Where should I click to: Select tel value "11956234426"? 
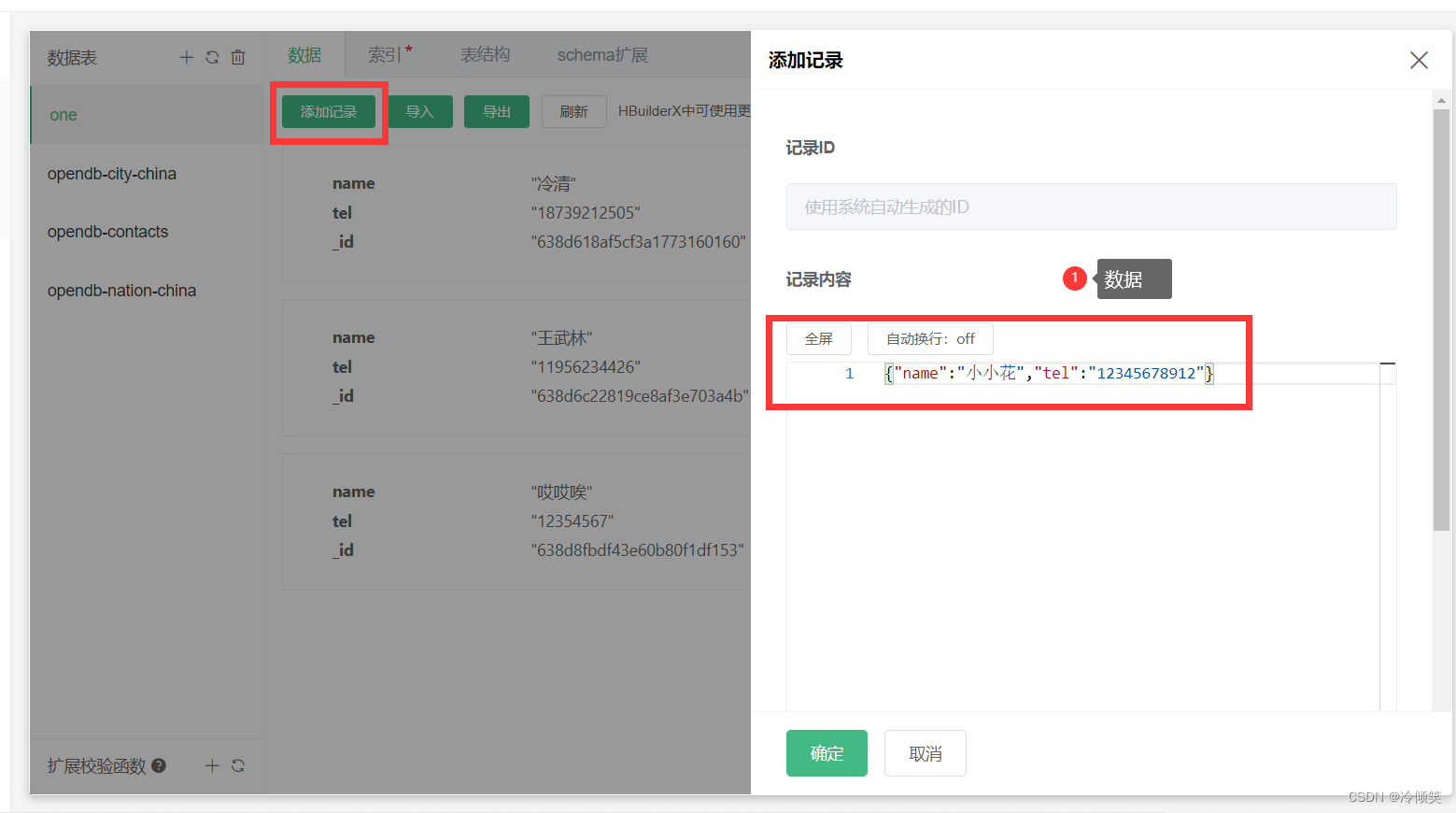pos(586,367)
